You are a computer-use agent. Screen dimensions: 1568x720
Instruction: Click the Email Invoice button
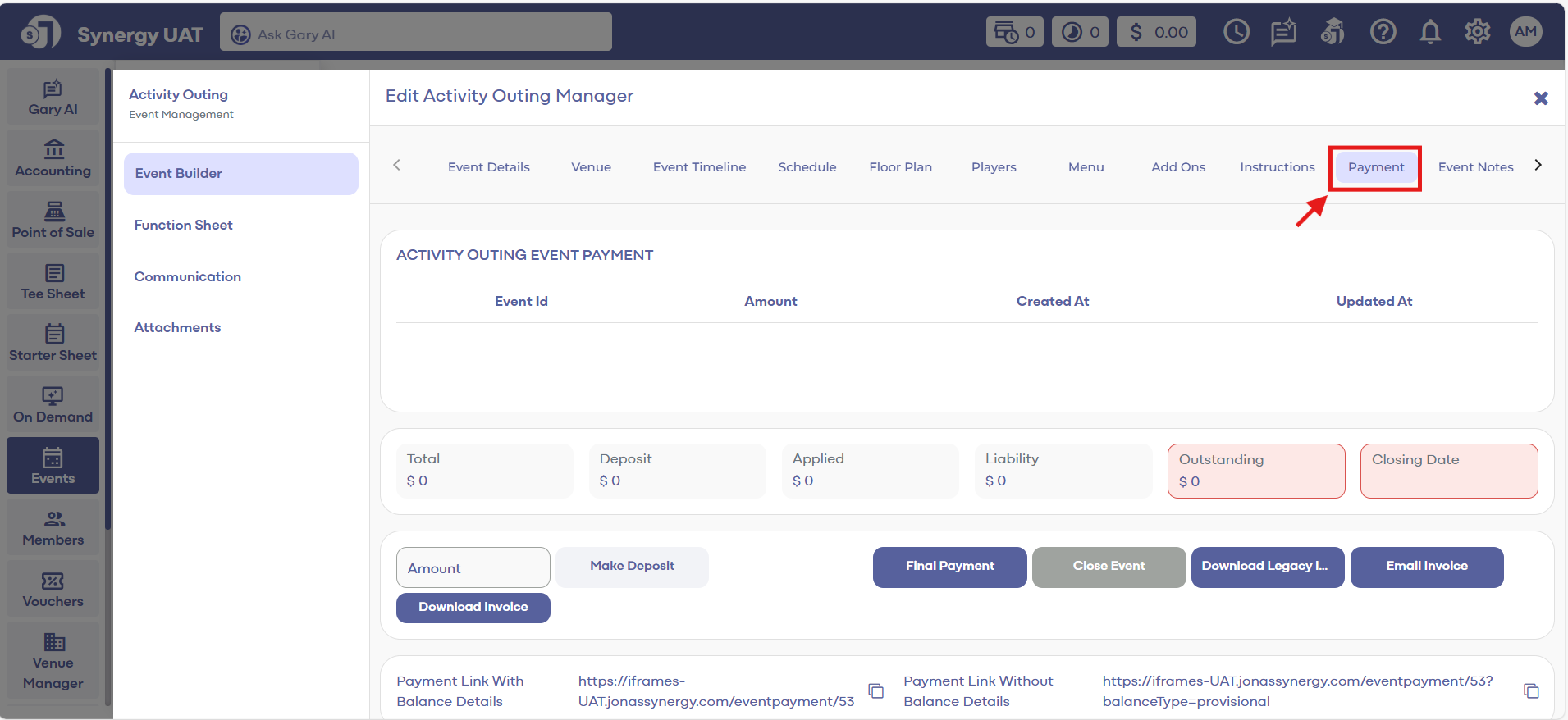1426,567
